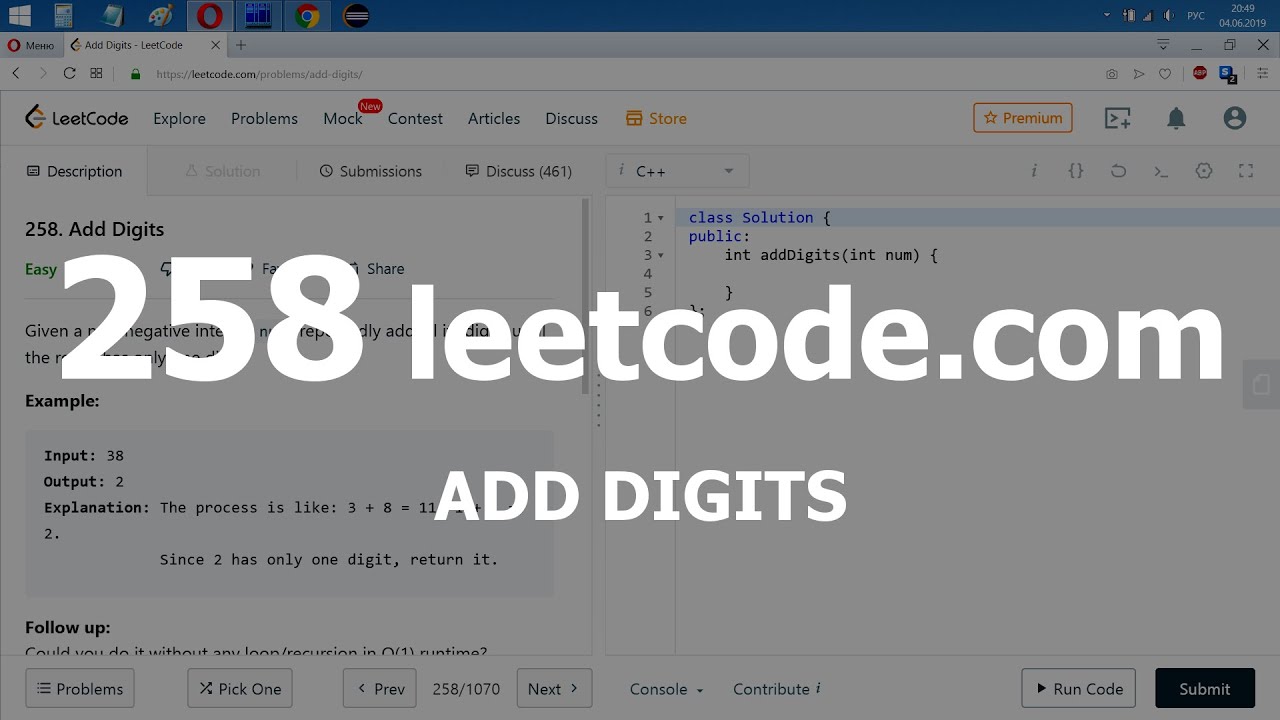Viewport: 1280px width, 720px height.
Task: Collapse code fold at line 3
Action: [x=661, y=256]
